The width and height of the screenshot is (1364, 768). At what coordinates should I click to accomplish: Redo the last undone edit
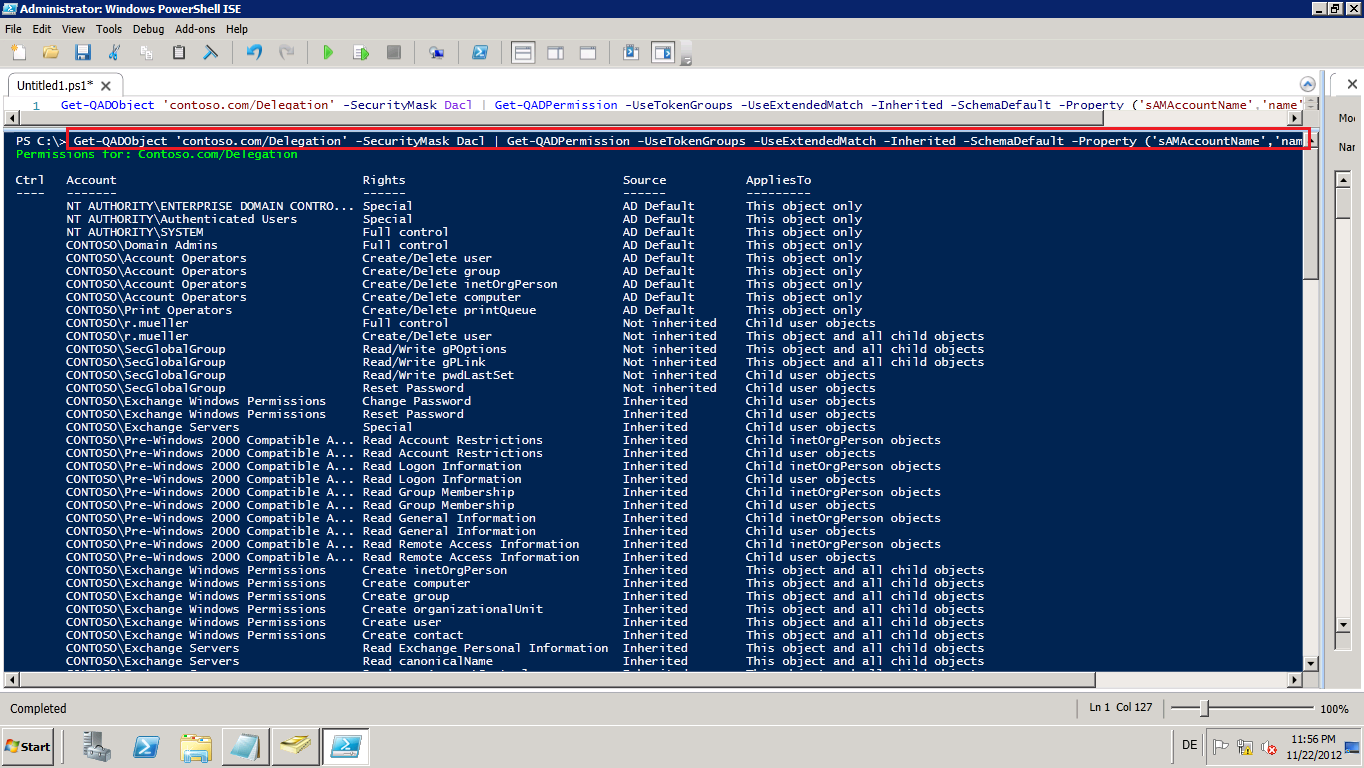[286, 52]
